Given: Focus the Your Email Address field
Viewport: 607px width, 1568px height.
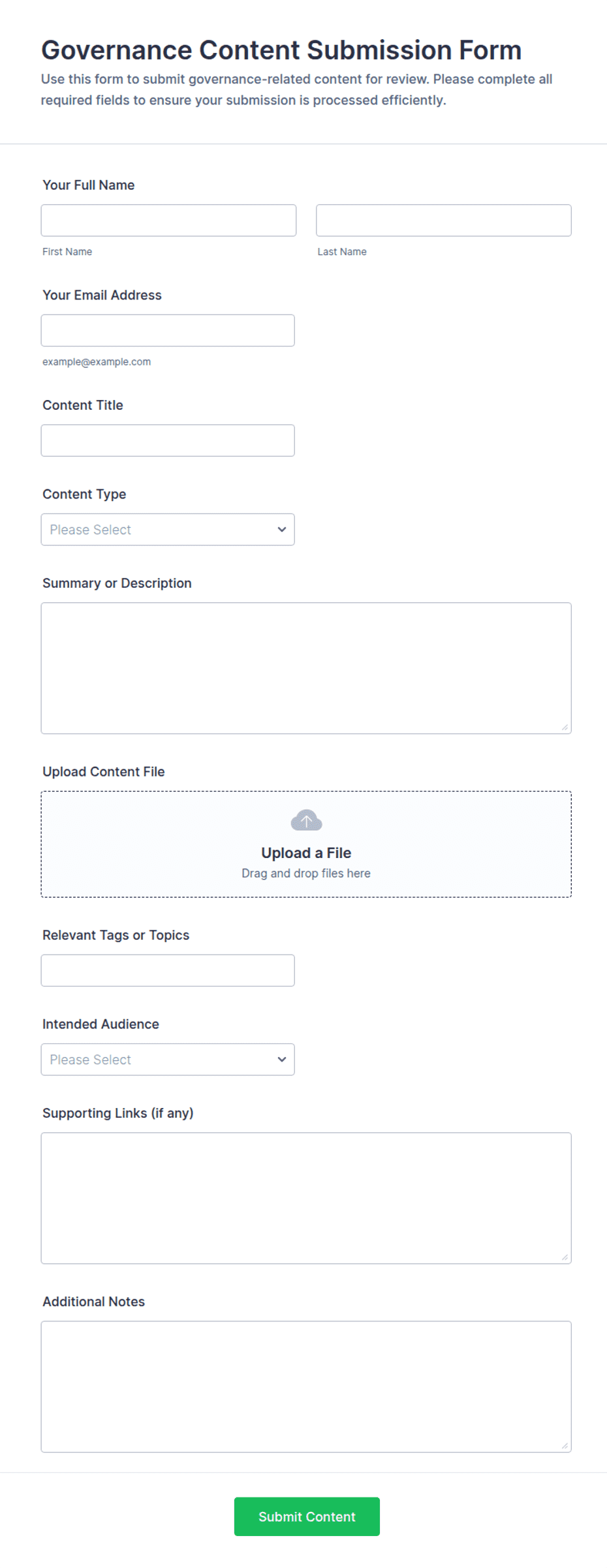Looking at the screenshot, I should point(168,330).
